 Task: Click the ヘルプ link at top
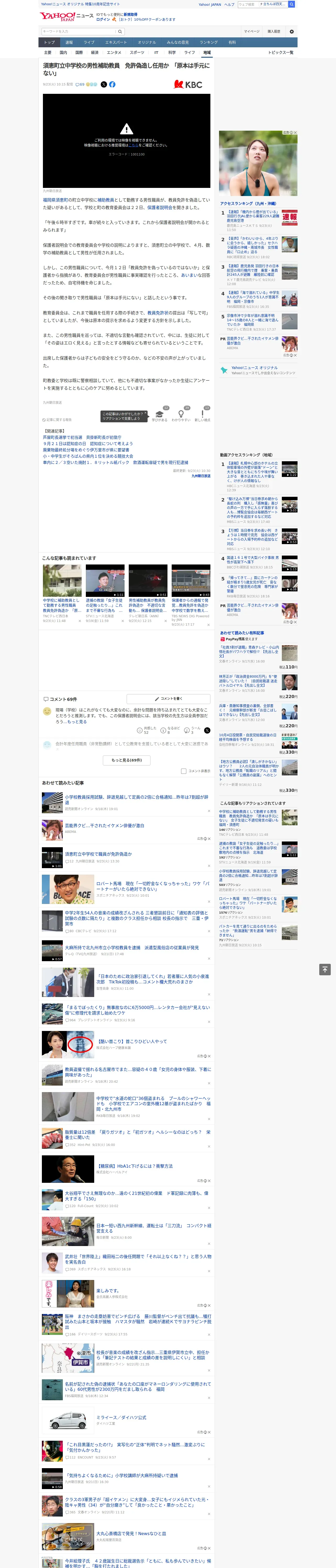tap(229, 4)
